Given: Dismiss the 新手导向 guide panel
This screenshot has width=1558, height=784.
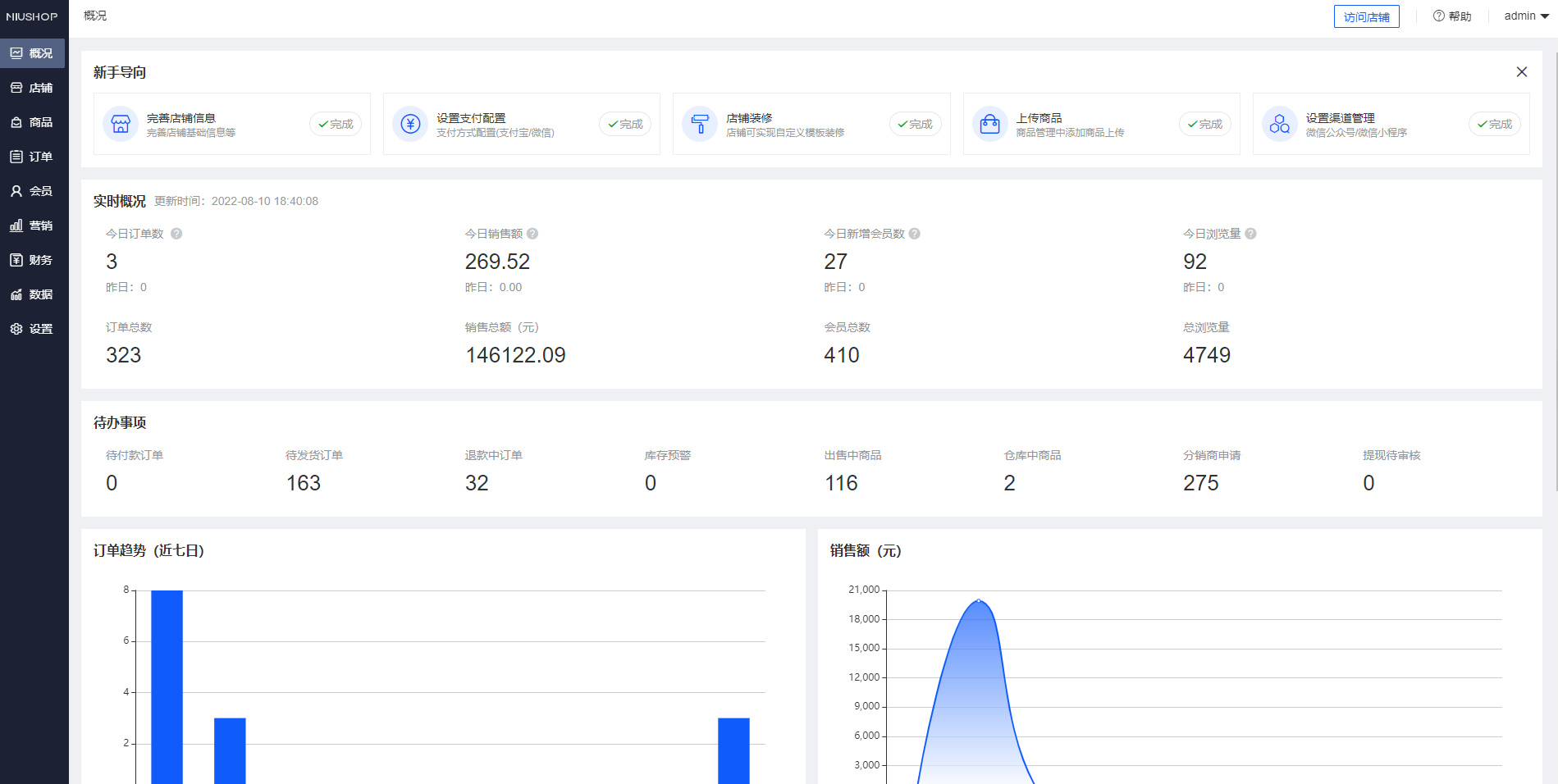Looking at the screenshot, I should tap(1523, 71).
